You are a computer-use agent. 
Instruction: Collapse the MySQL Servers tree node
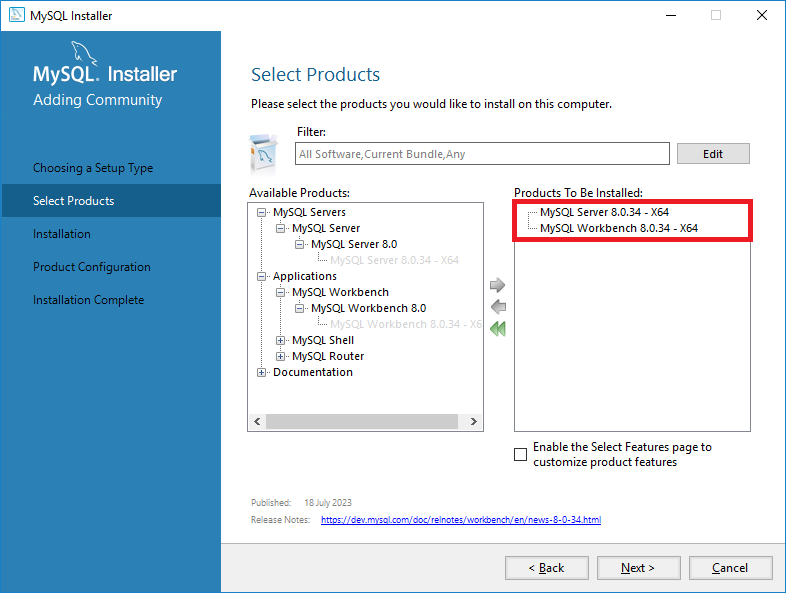point(261,213)
